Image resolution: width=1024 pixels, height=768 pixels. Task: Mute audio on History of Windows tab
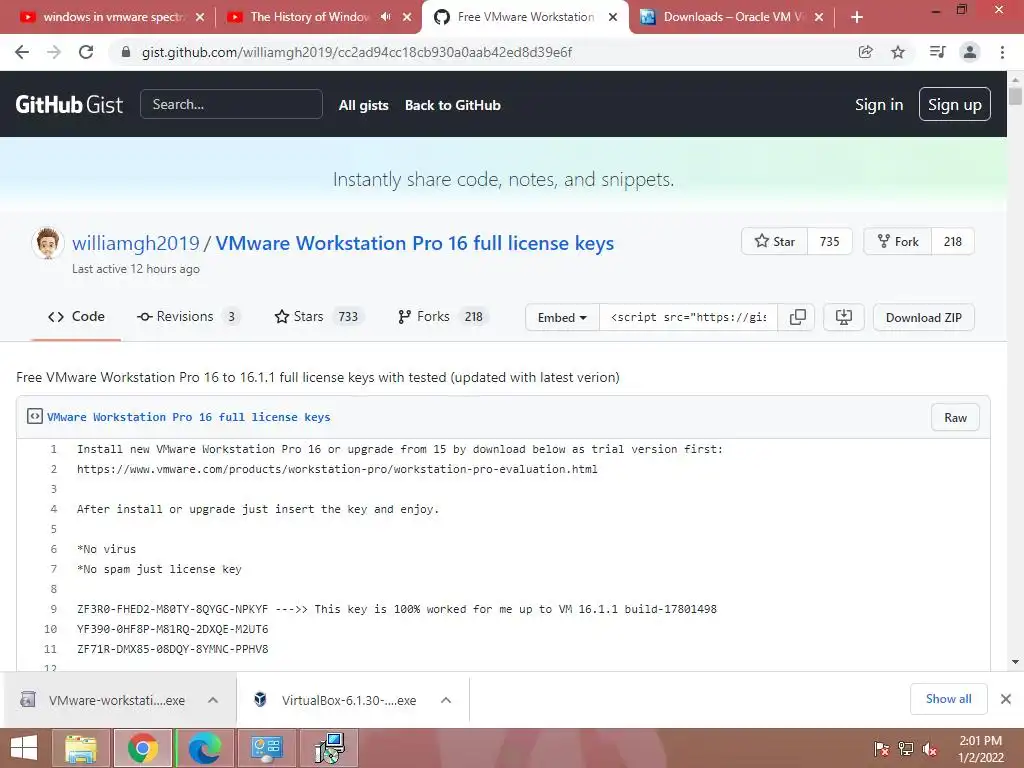click(x=385, y=17)
